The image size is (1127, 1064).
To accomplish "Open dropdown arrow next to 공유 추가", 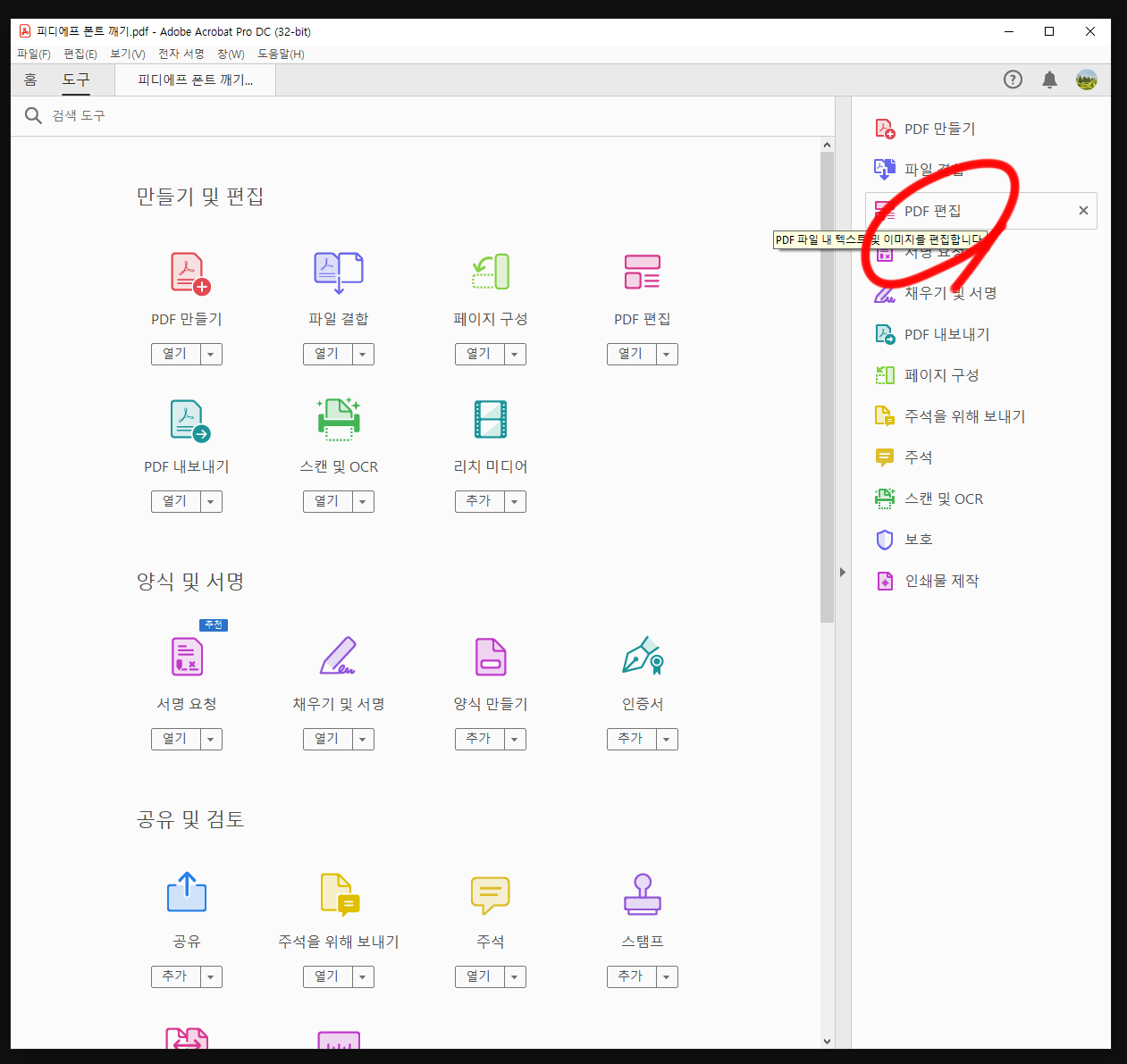I will click(x=211, y=976).
